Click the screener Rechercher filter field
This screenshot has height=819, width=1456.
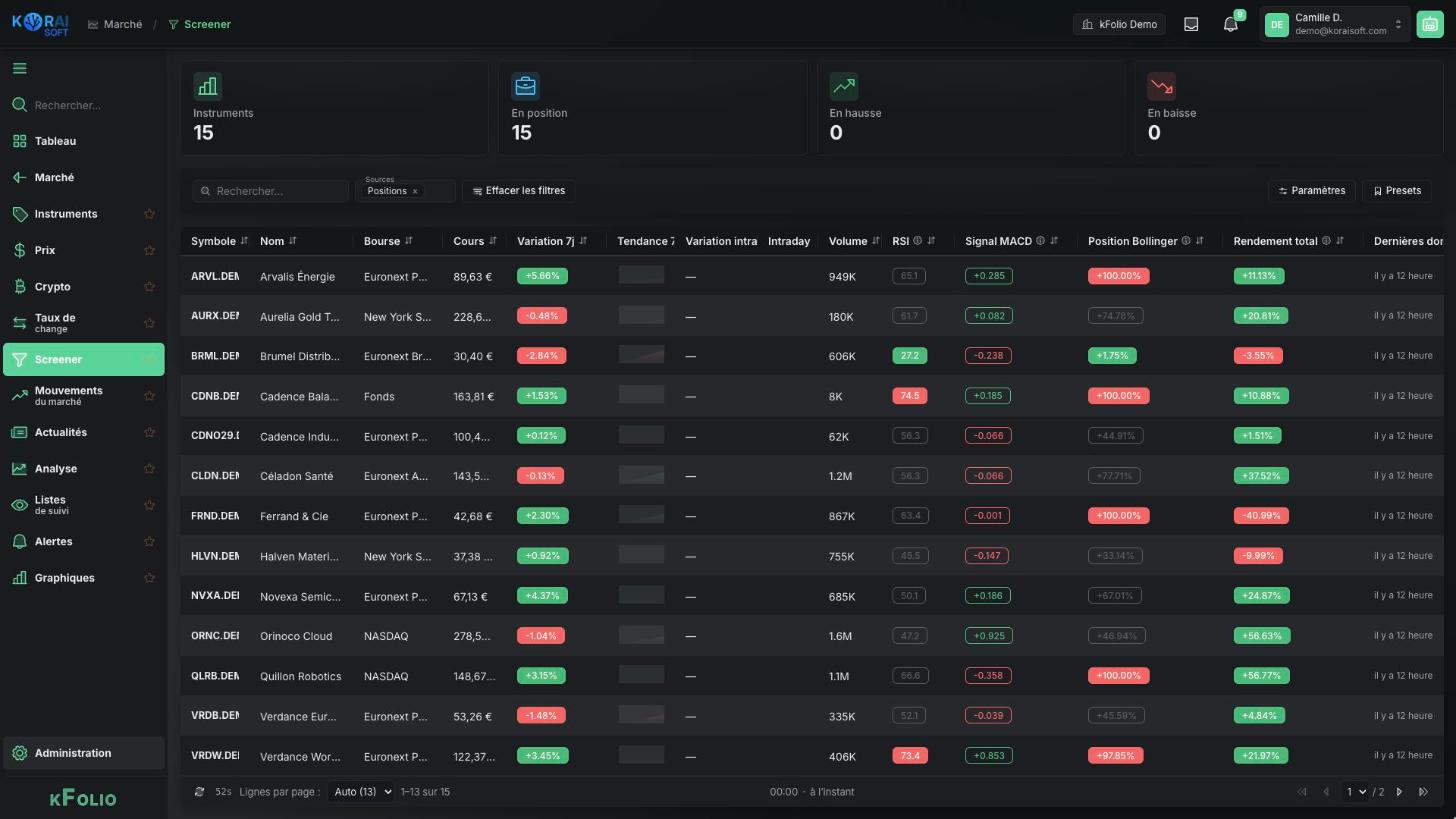(x=271, y=191)
